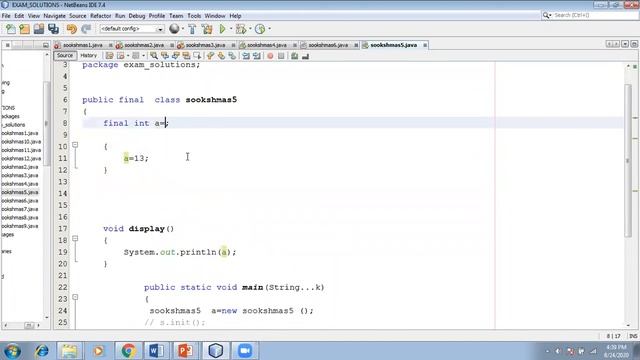Select sookshmas9.java in the project tree

[x=20, y=226]
